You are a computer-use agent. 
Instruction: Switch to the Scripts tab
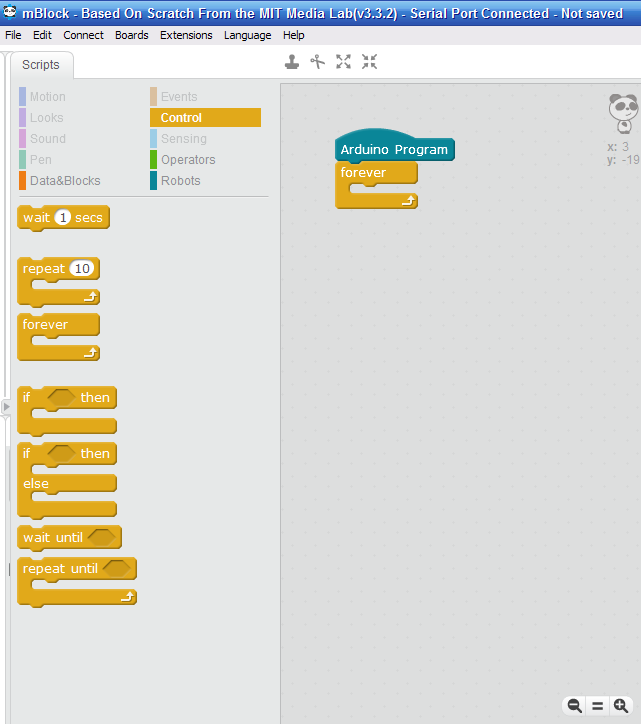[41, 65]
